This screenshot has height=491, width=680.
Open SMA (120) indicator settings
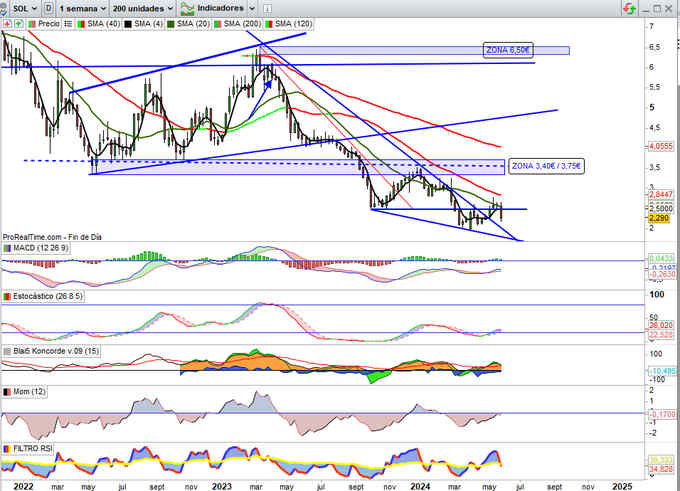[293, 23]
